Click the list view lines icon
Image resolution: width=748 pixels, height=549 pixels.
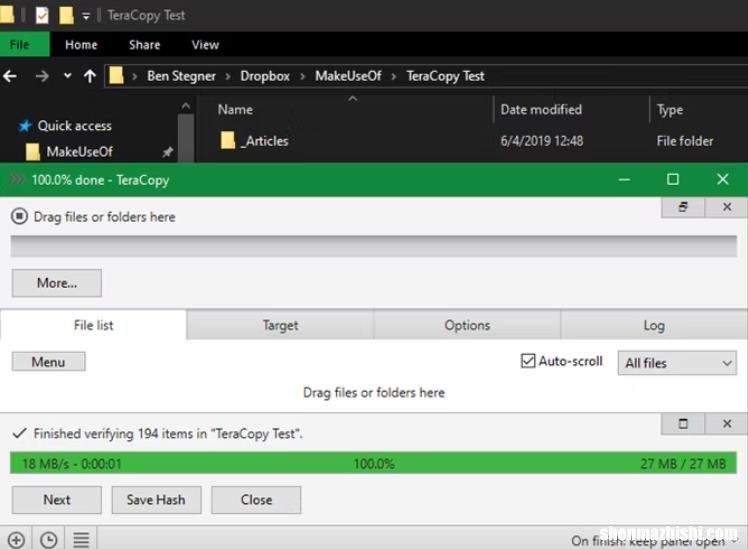[x=81, y=540]
